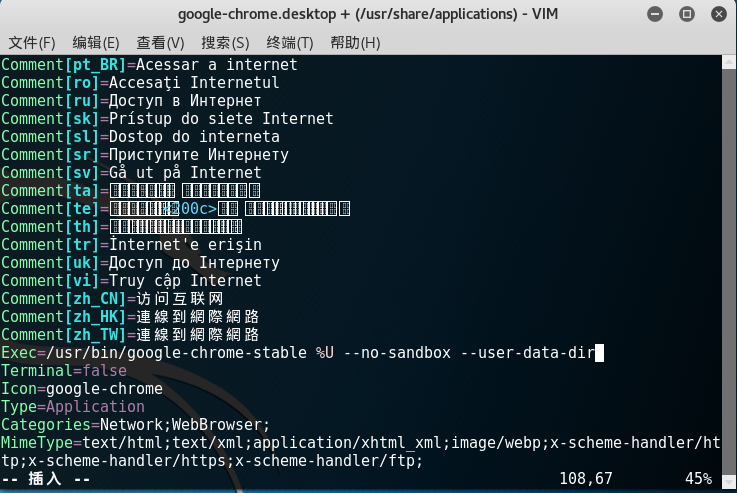The width and height of the screenshot is (737, 493).
Task: Maximize the VIM terminal window
Action: point(685,14)
